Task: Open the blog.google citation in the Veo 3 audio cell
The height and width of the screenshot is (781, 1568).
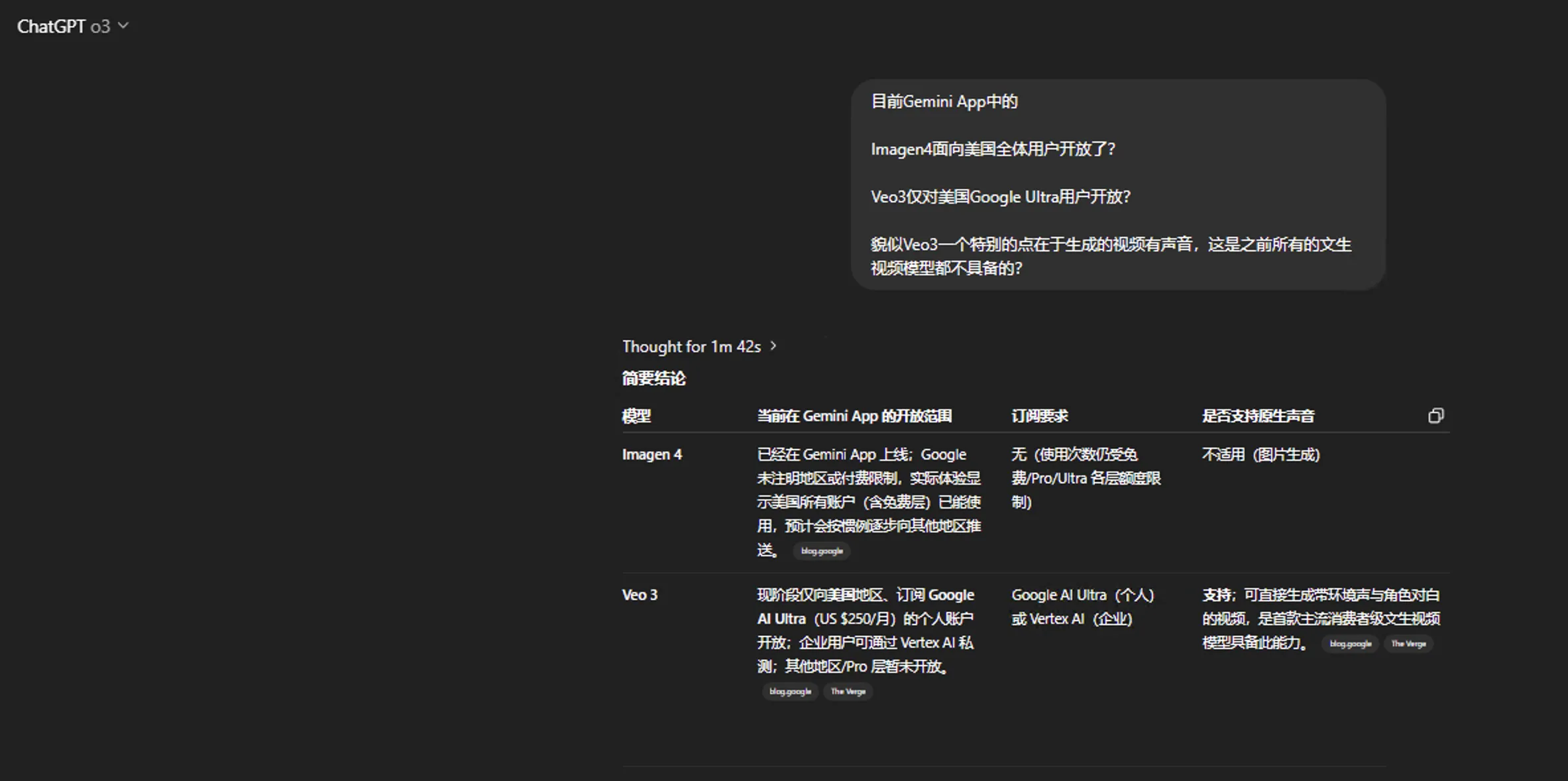Action: pos(1350,644)
